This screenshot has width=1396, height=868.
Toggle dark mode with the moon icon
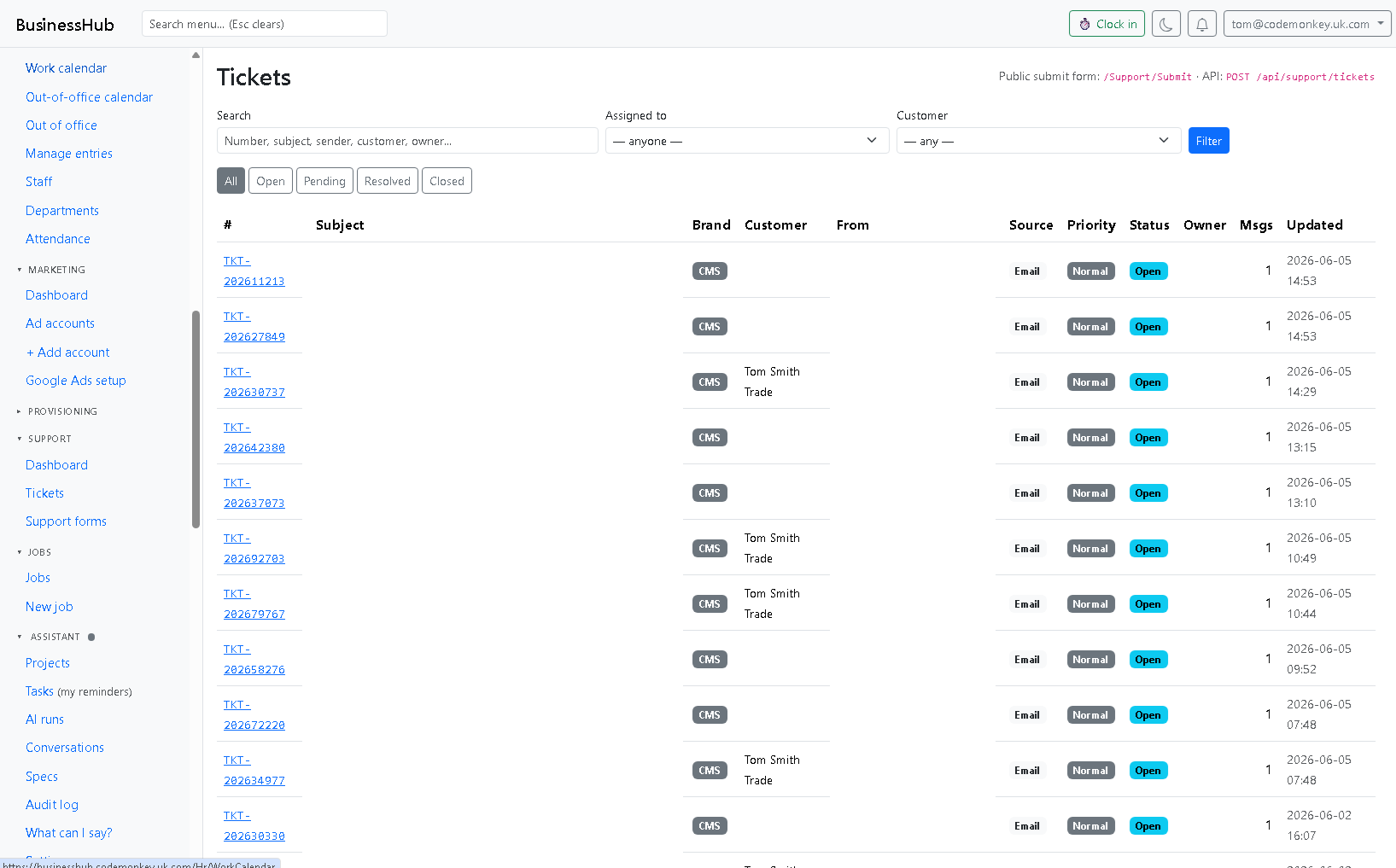click(1165, 24)
